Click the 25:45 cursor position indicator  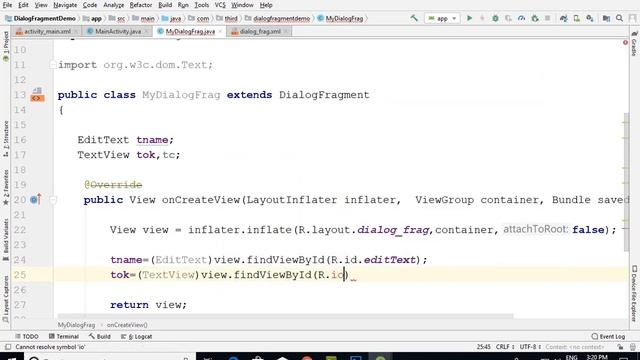483,347
